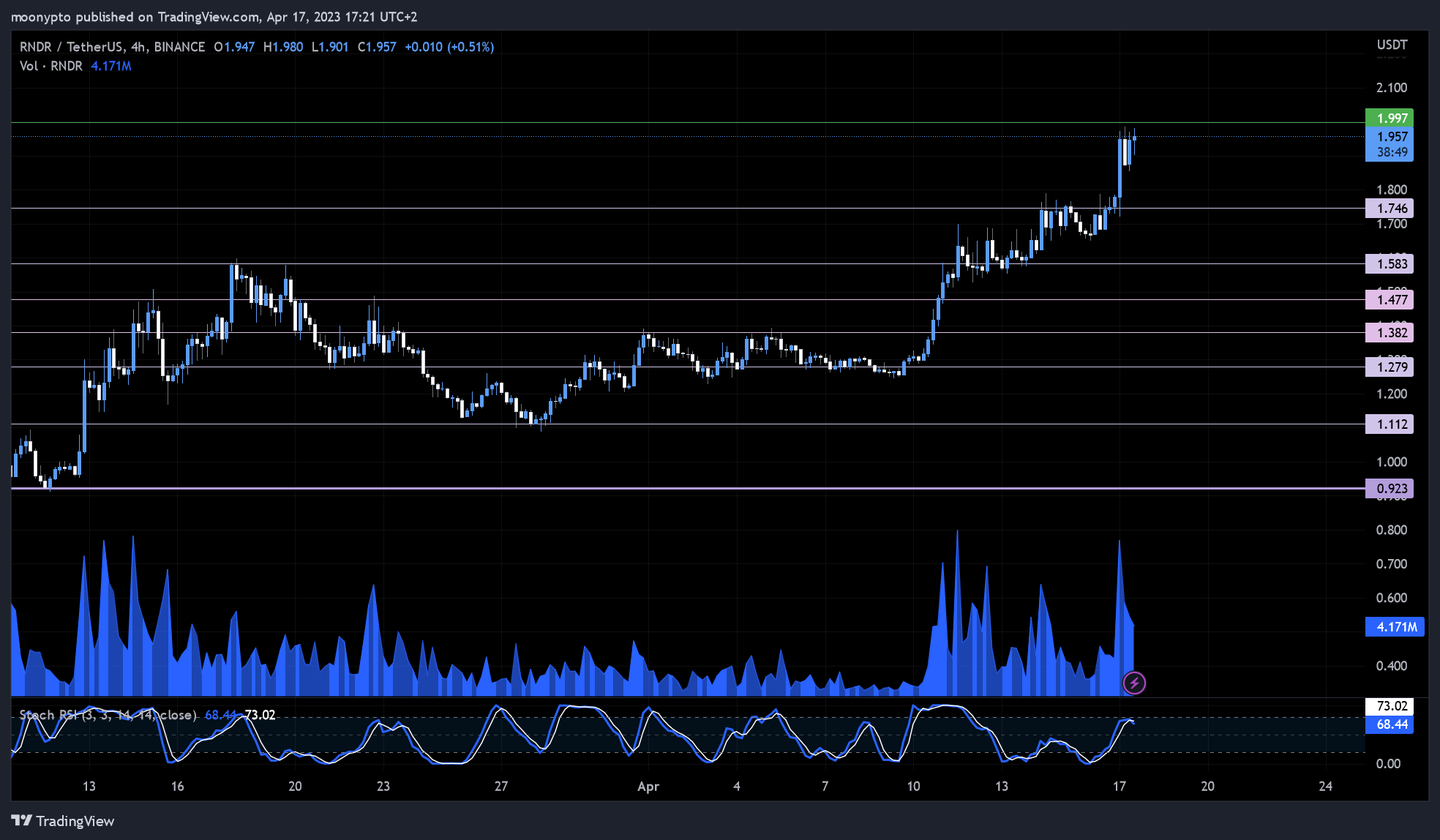Click the 27 date label on time axis
Screen dimensions: 1440x840
500,787
